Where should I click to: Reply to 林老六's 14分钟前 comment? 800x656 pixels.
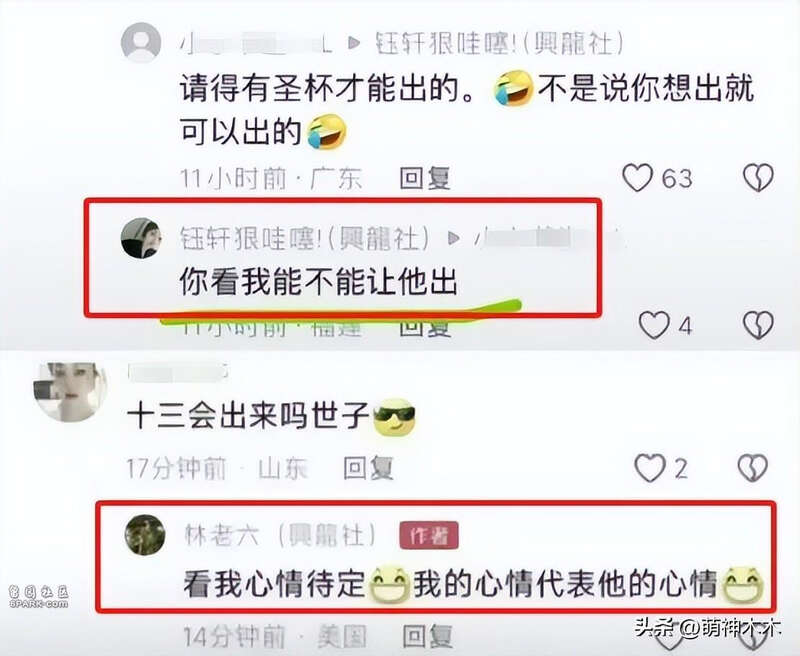pos(428,636)
